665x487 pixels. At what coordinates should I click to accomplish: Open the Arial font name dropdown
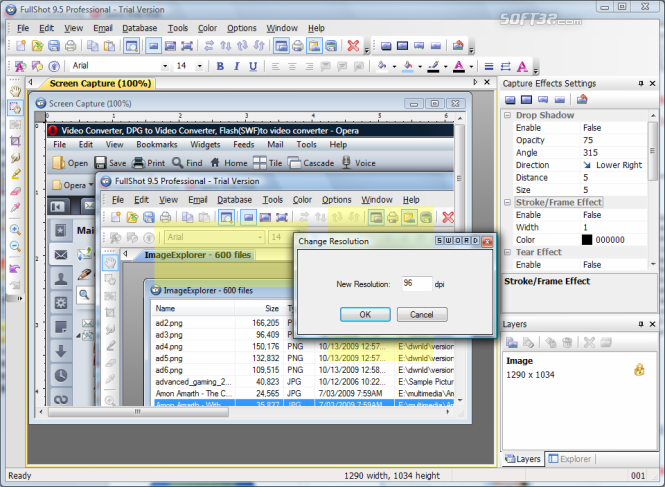pos(165,66)
